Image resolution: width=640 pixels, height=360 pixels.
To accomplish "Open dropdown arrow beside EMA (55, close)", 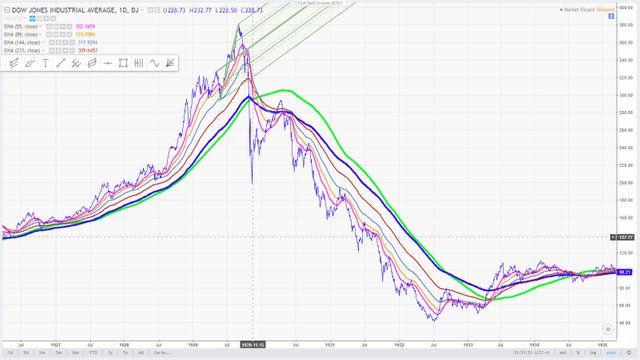I will pos(41,27).
